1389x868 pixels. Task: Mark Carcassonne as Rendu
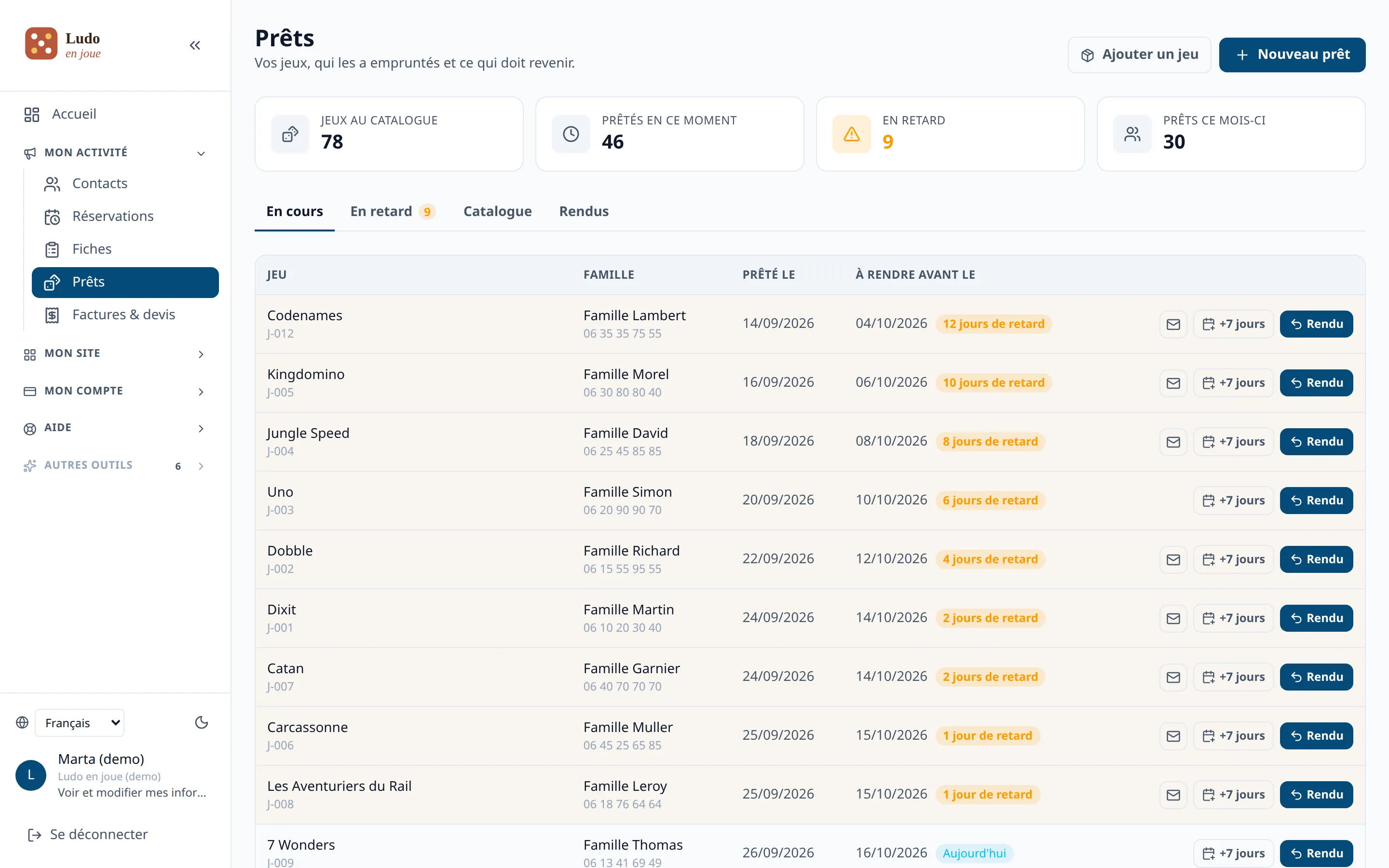tap(1316, 736)
